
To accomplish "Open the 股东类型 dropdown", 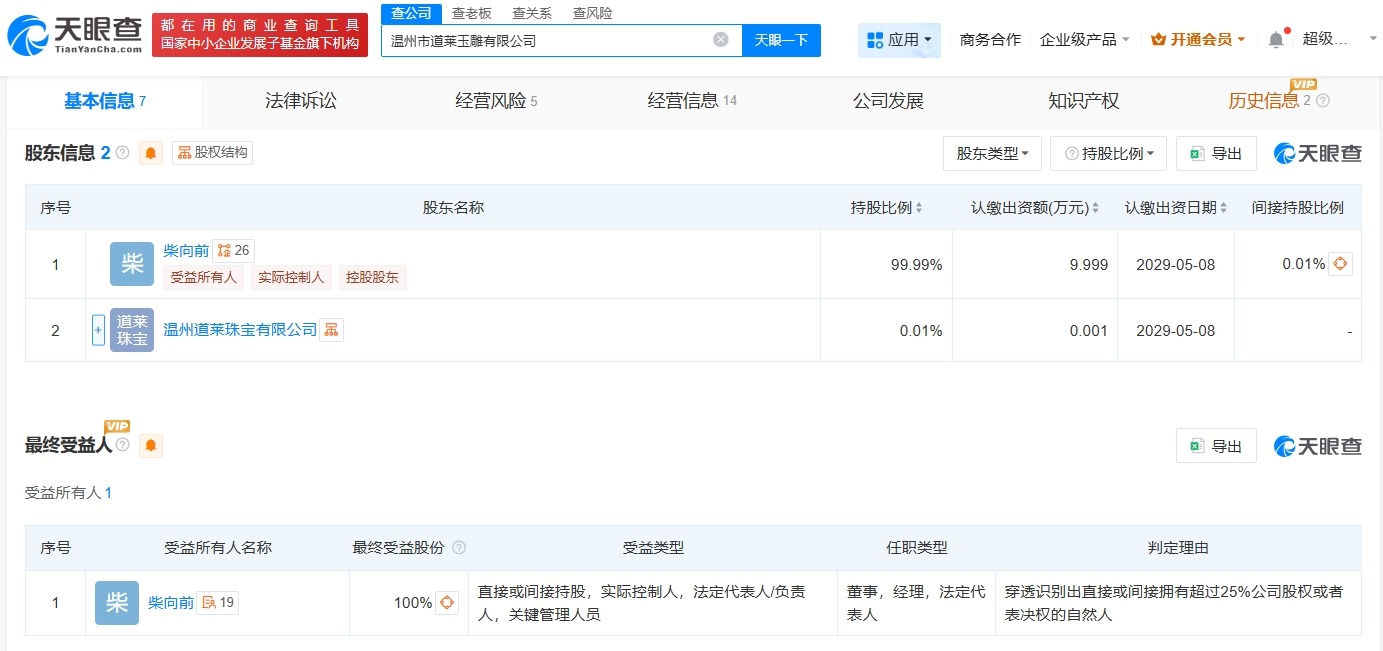I will (x=992, y=153).
